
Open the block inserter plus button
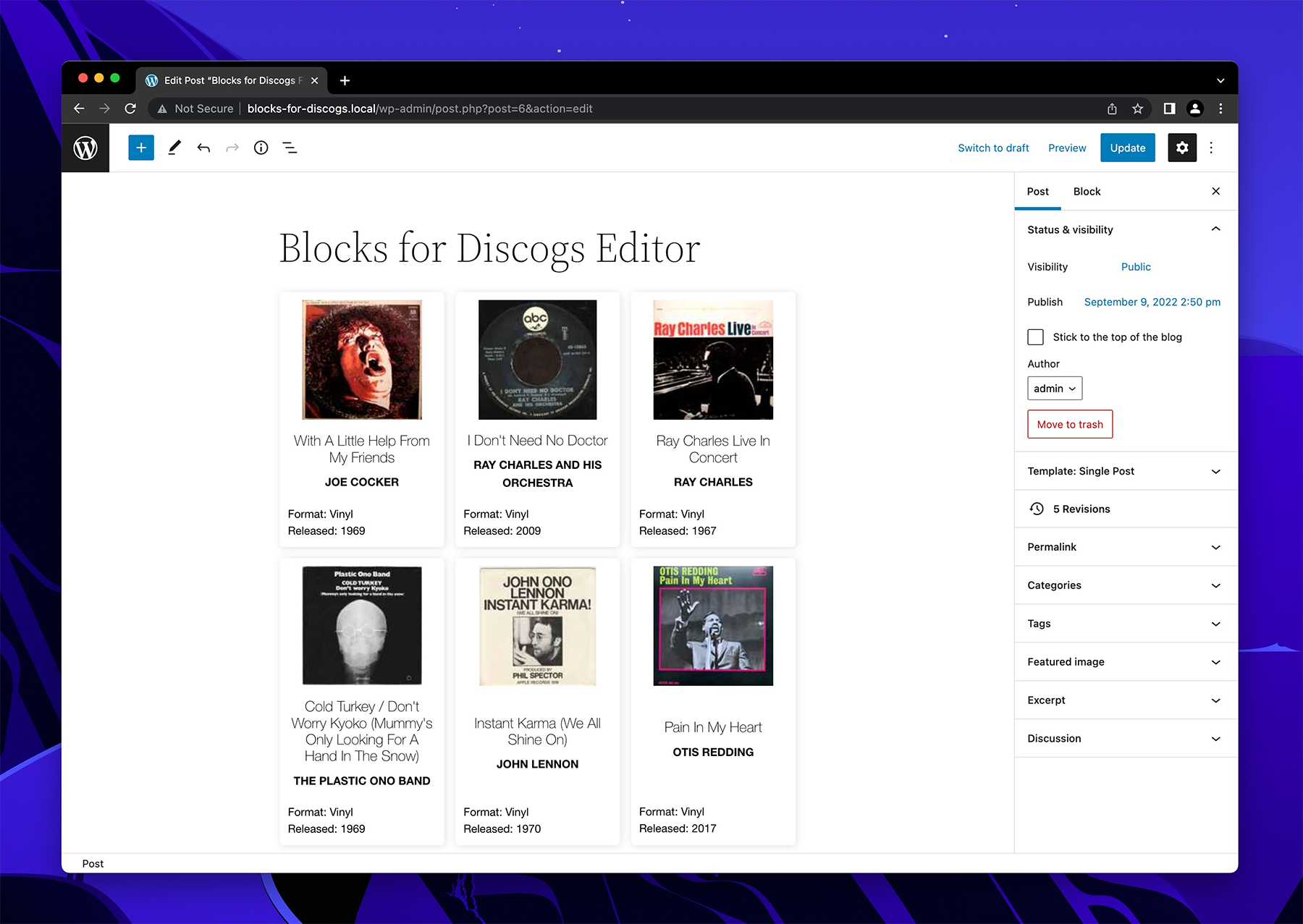(x=141, y=148)
